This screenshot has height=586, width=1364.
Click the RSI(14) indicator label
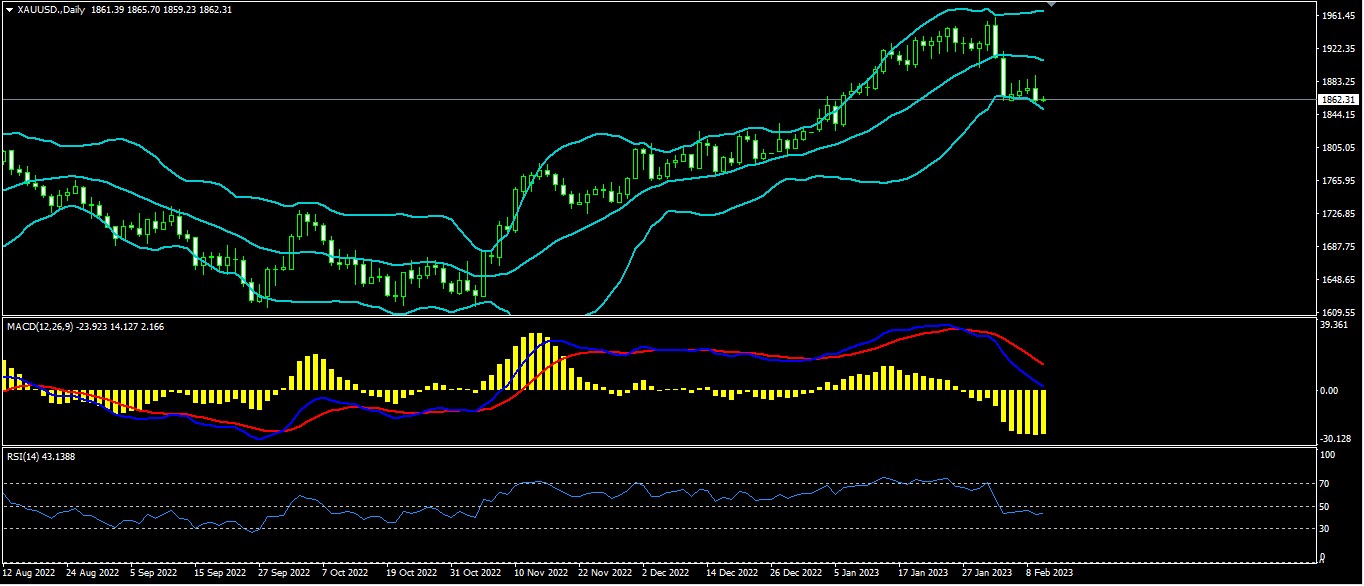click(25, 456)
